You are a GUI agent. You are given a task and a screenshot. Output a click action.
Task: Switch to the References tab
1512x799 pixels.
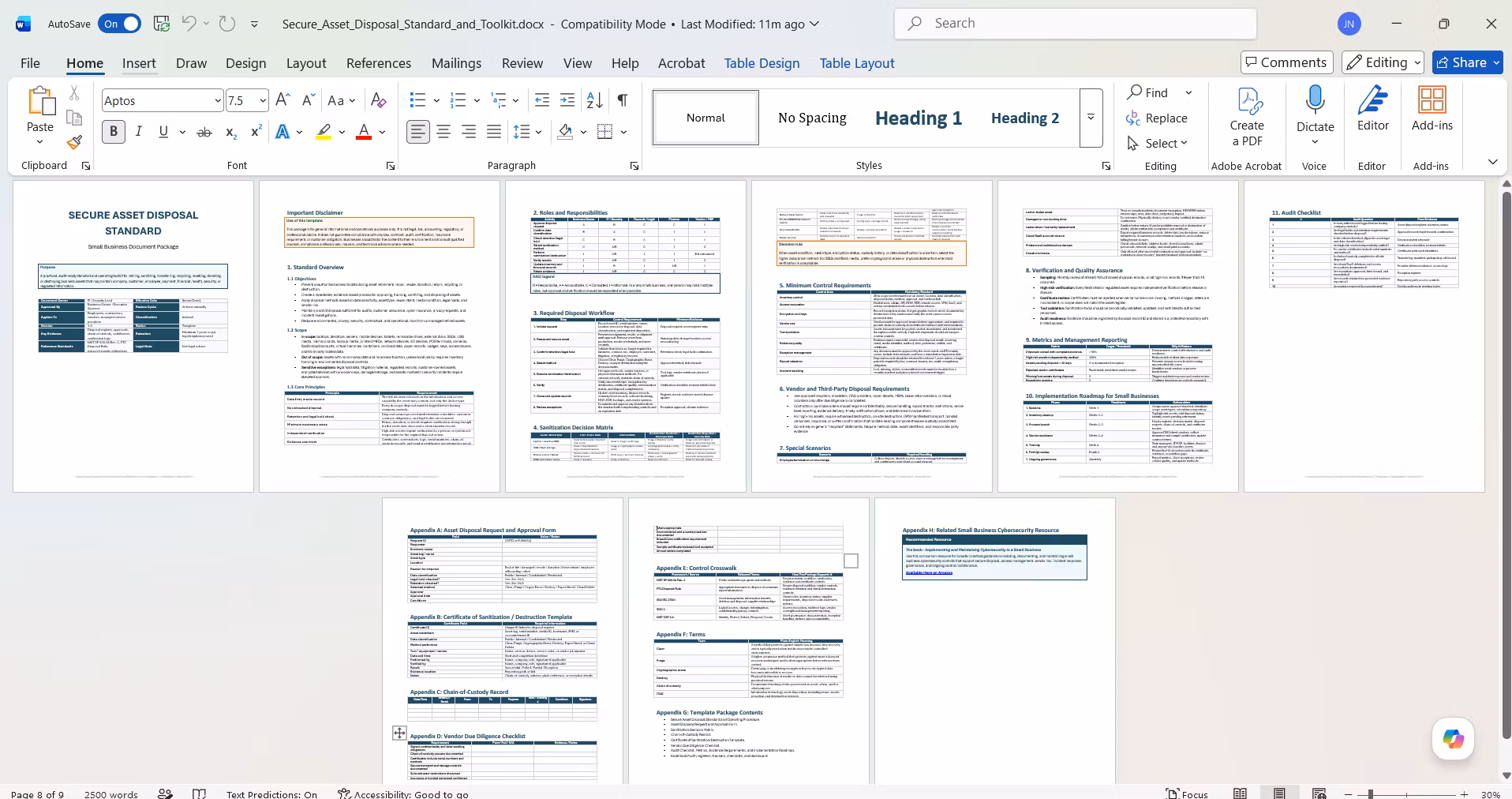coord(379,63)
